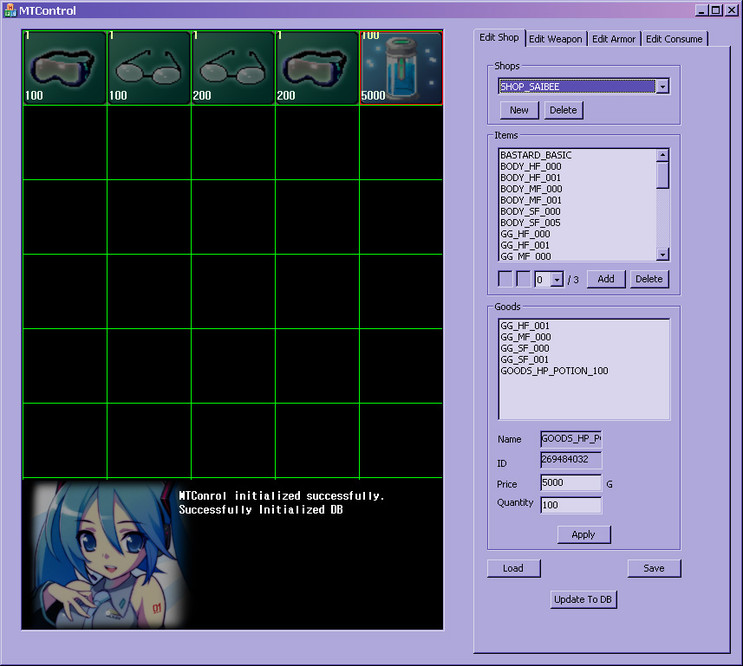Open the SHOP_SAIBEE shop dropdown
Screen dimensions: 743x666
662,87
